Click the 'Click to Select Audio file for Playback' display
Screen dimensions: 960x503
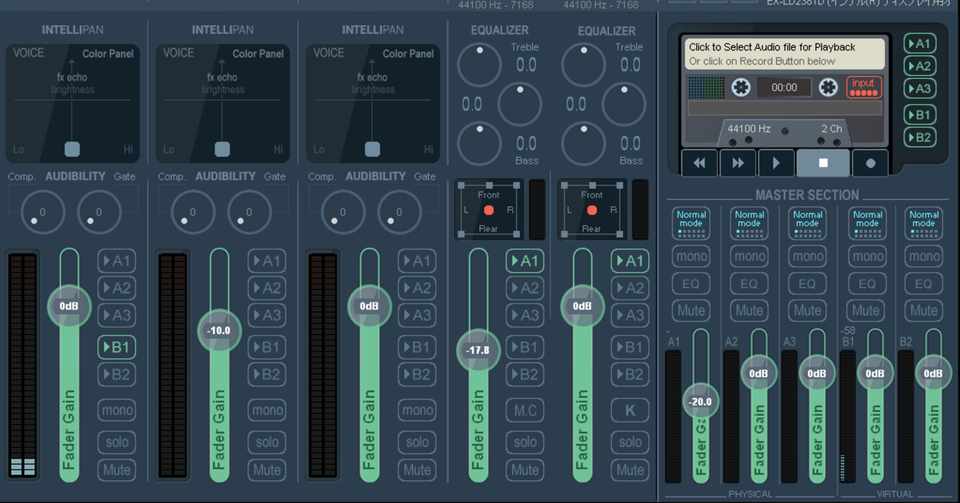784,54
